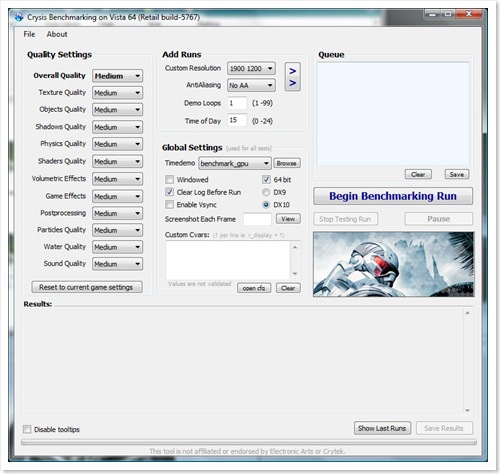Viewport: 500px width, 474px height.
Task: Click the Save Results button
Action: click(x=444, y=428)
